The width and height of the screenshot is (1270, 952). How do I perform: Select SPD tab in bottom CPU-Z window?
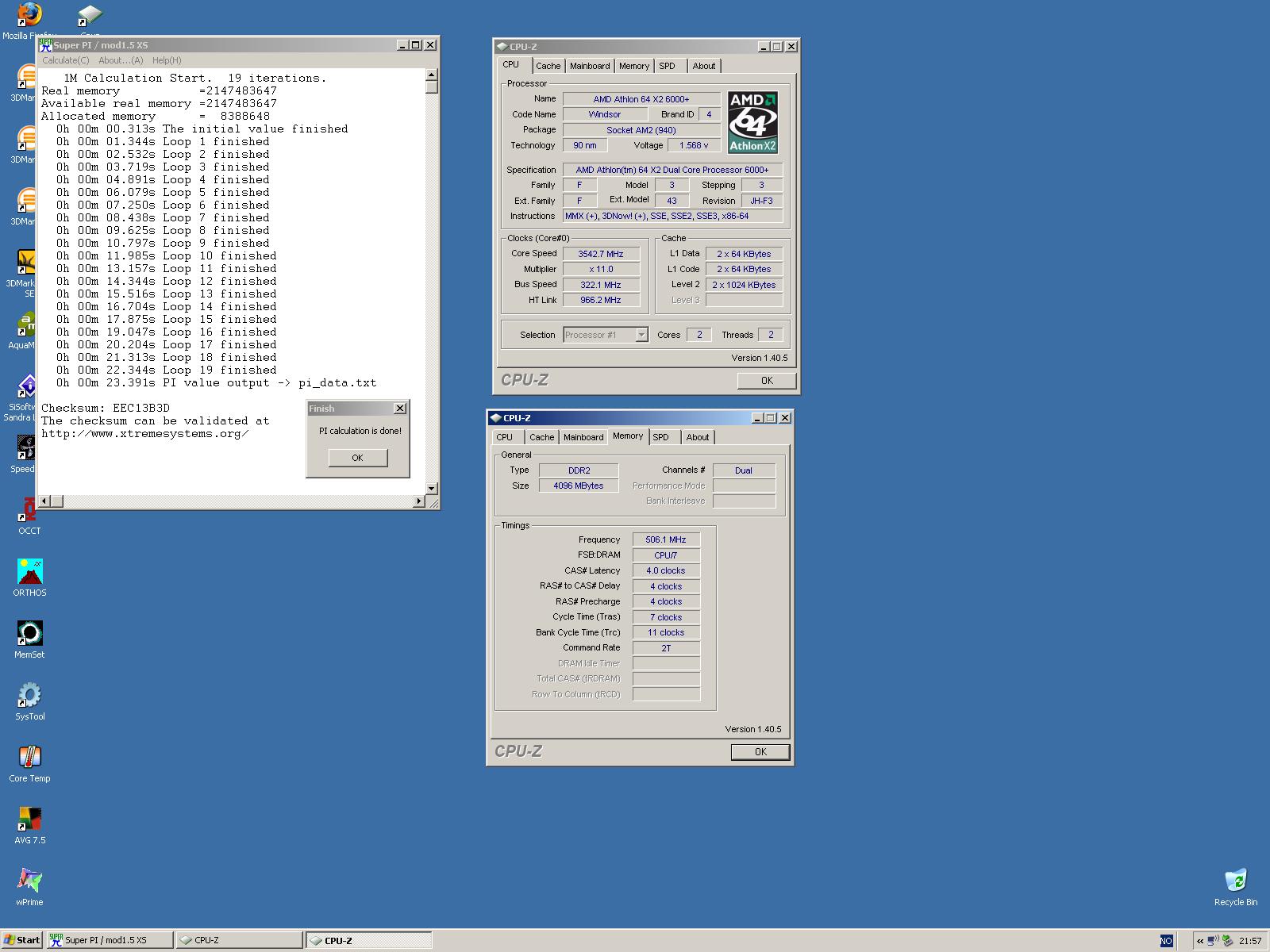661,437
